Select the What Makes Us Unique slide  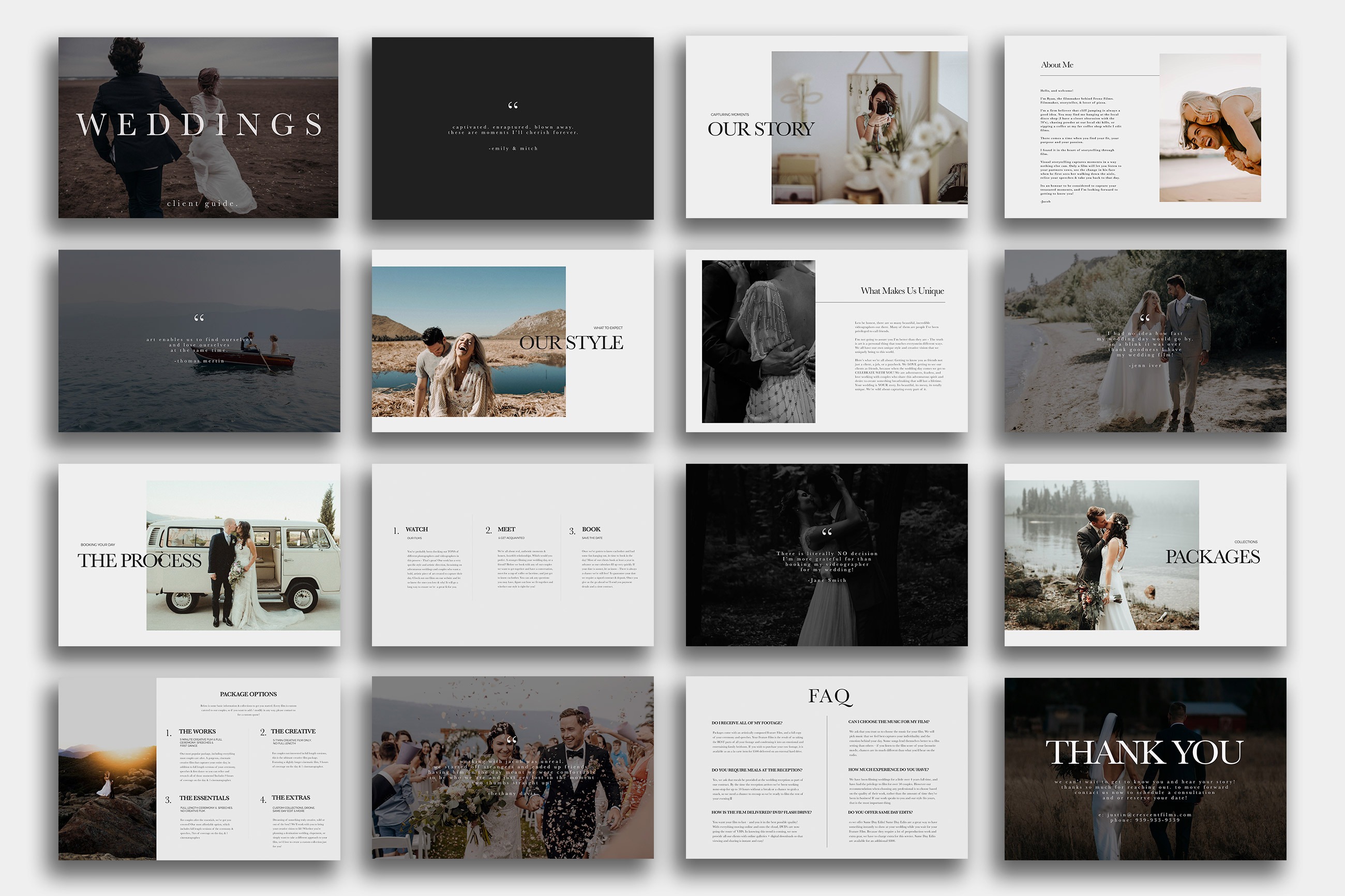pos(826,341)
